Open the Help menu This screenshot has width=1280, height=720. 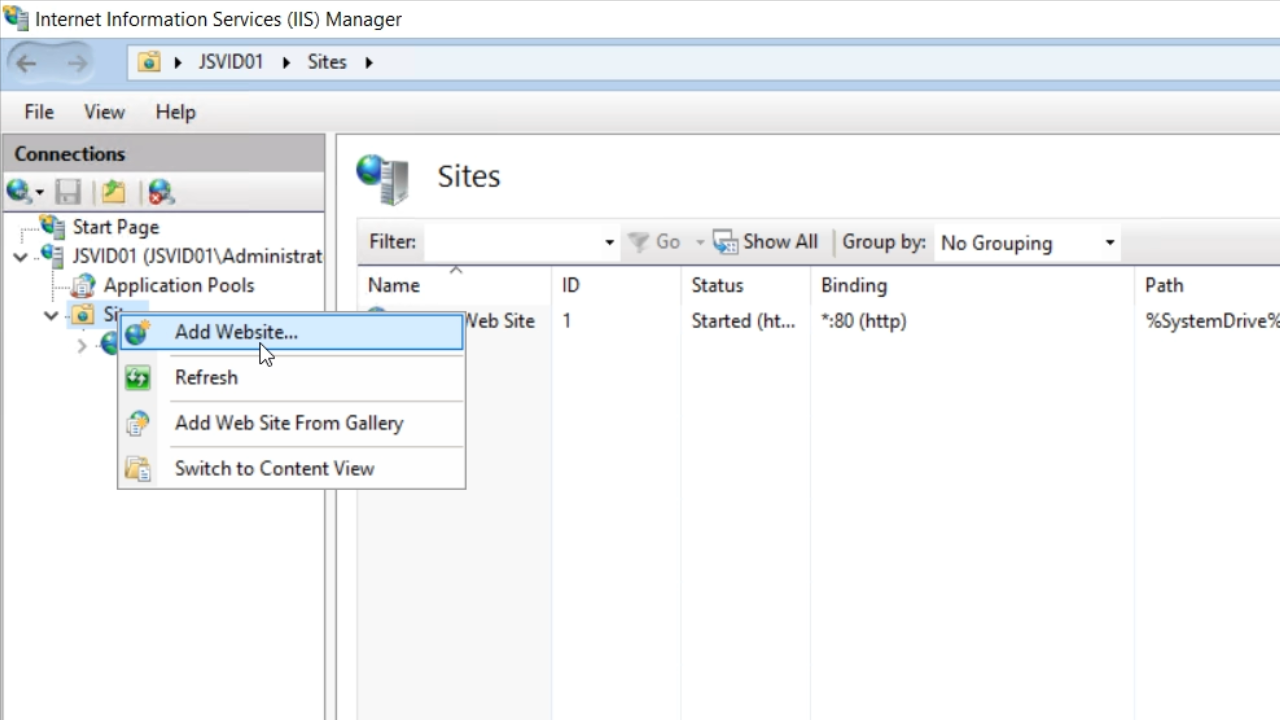point(175,112)
